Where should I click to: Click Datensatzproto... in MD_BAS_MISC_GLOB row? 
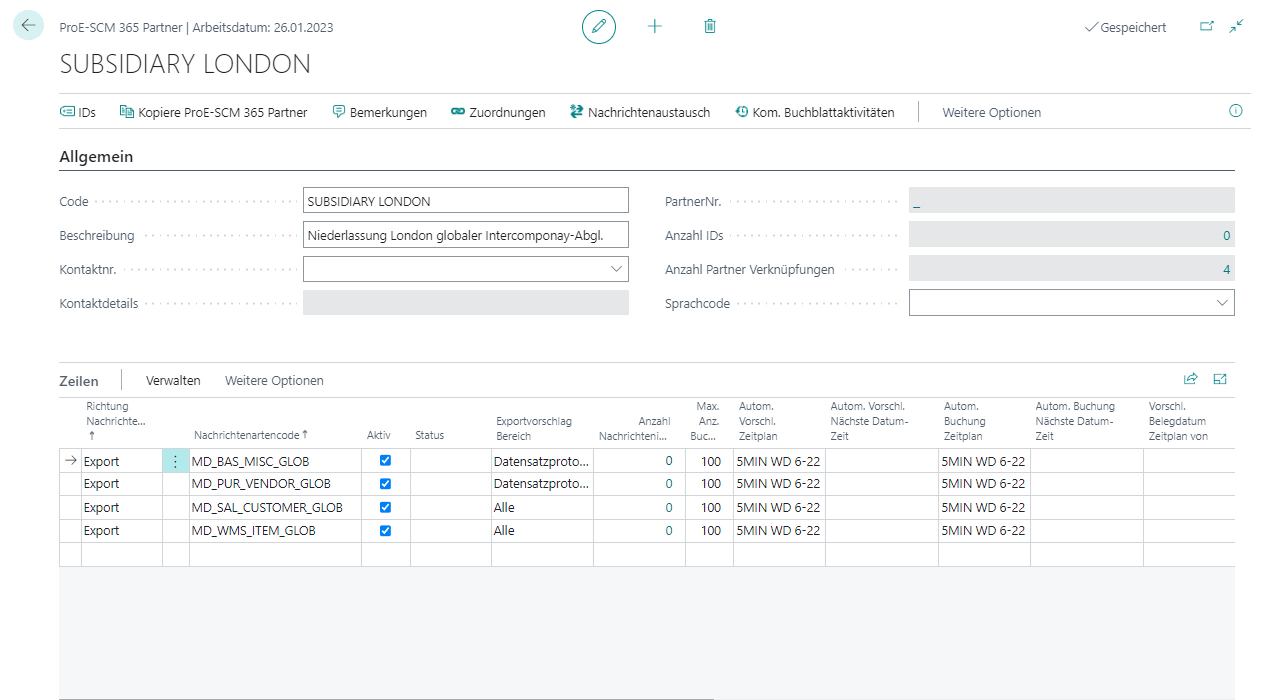point(542,461)
